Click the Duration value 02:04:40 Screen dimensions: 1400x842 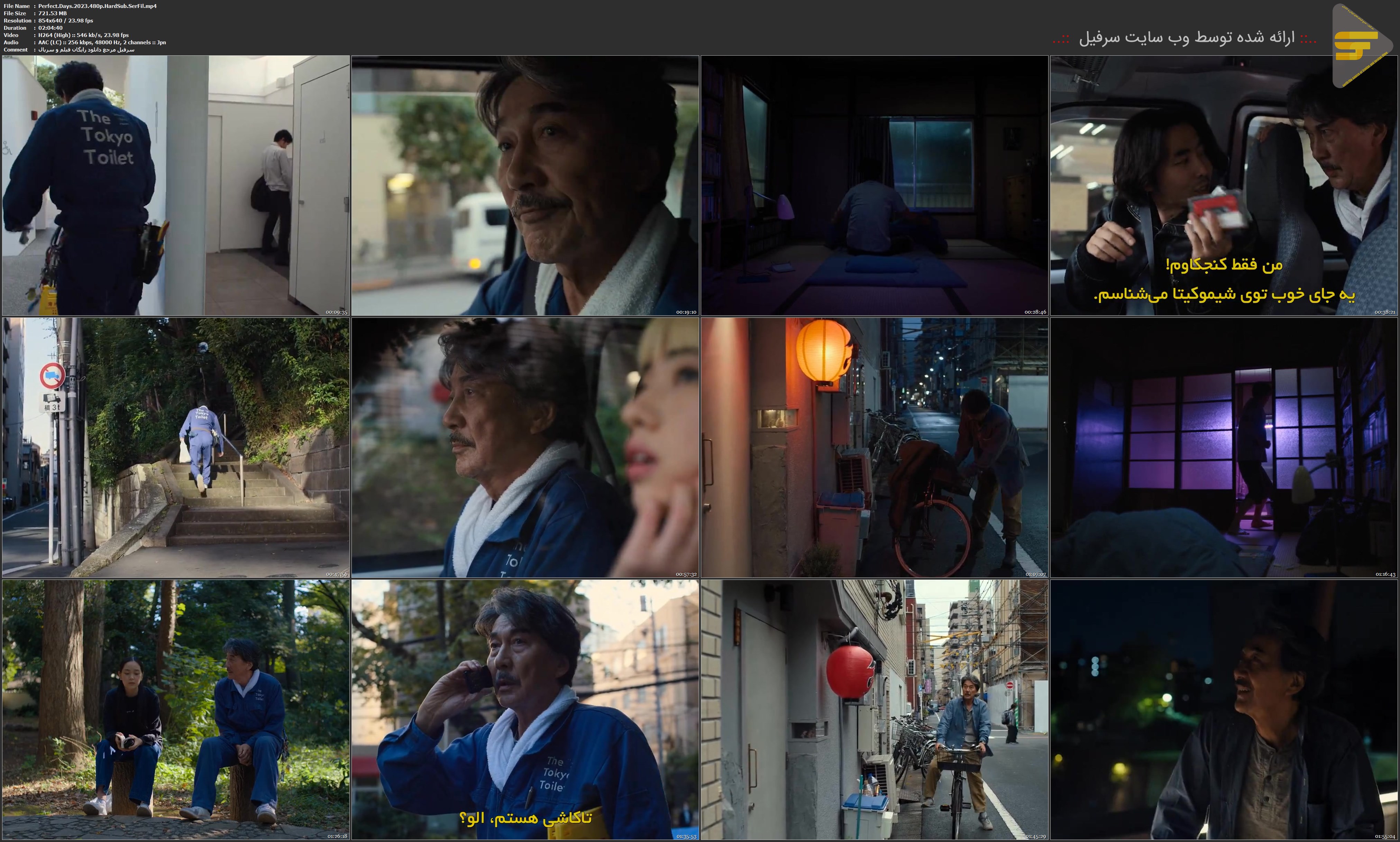pos(51,28)
